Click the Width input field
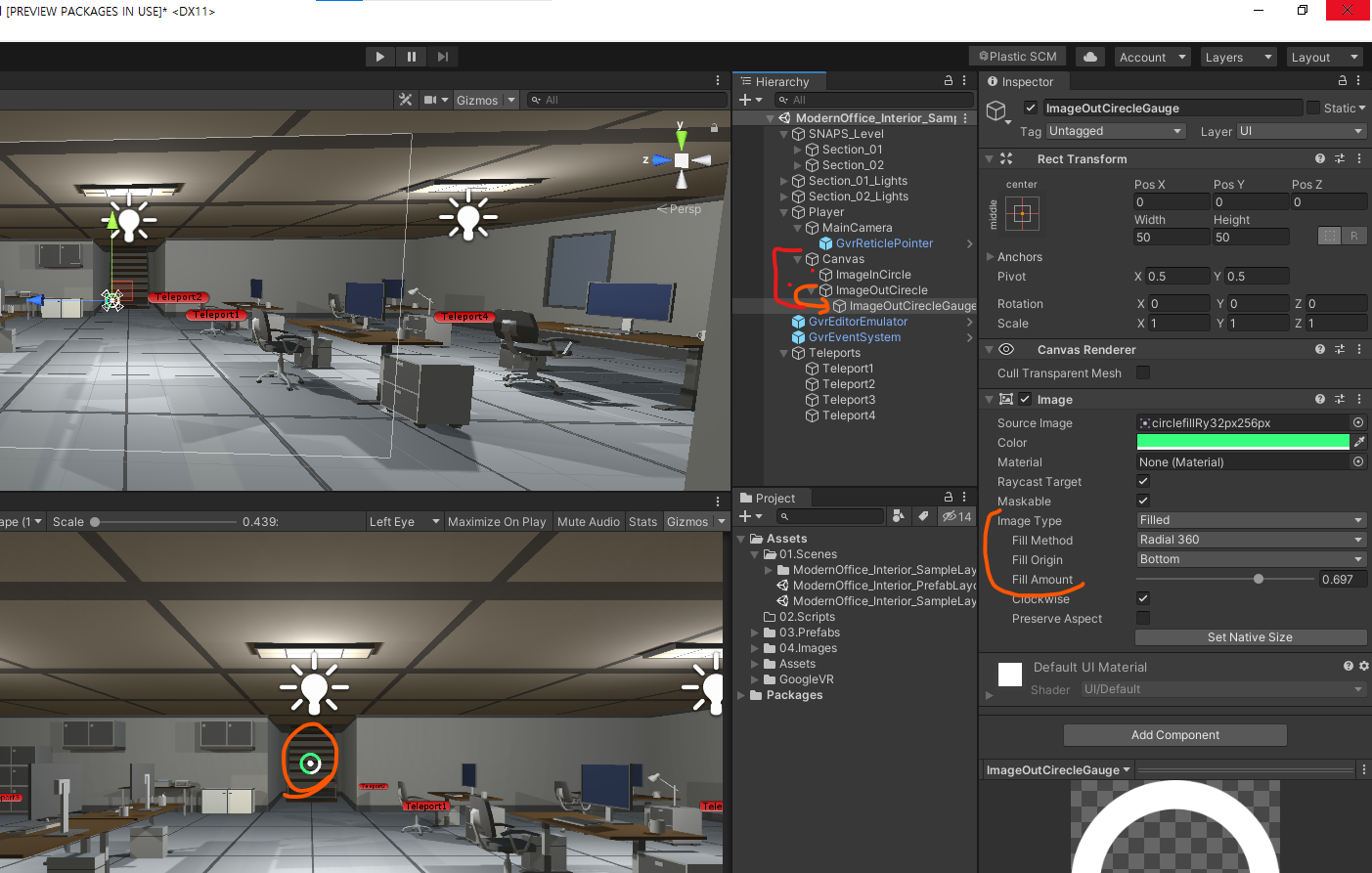This screenshot has height=873, width=1372. (x=1171, y=238)
